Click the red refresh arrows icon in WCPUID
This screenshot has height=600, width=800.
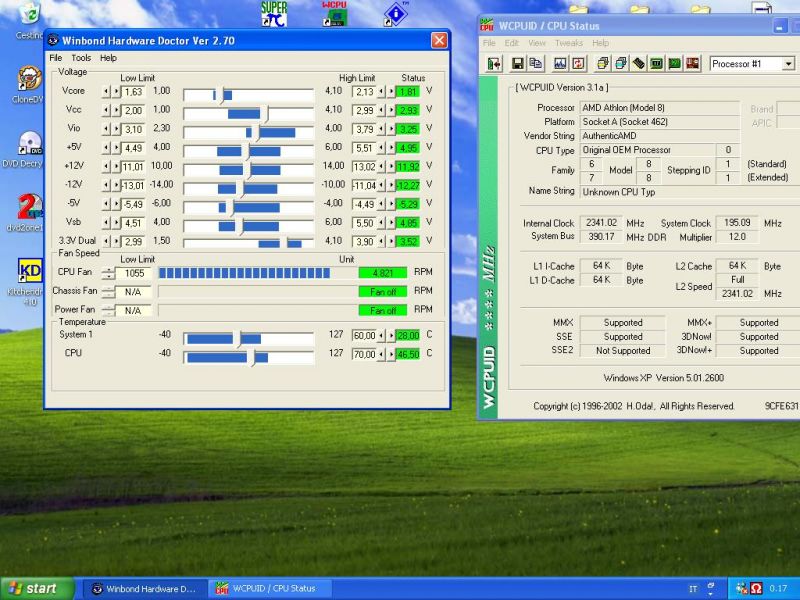click(578, 64)
